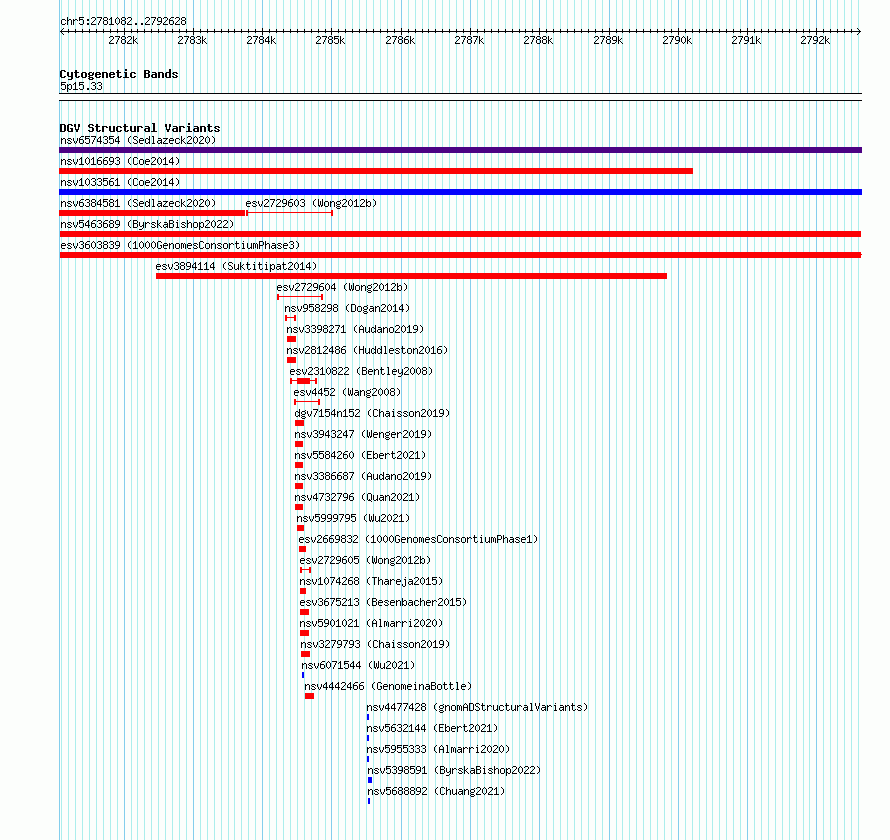Open the nsv5901021 (Almarri2020) label
Viewport: 890px width, 840px height.
pos(371,623)
